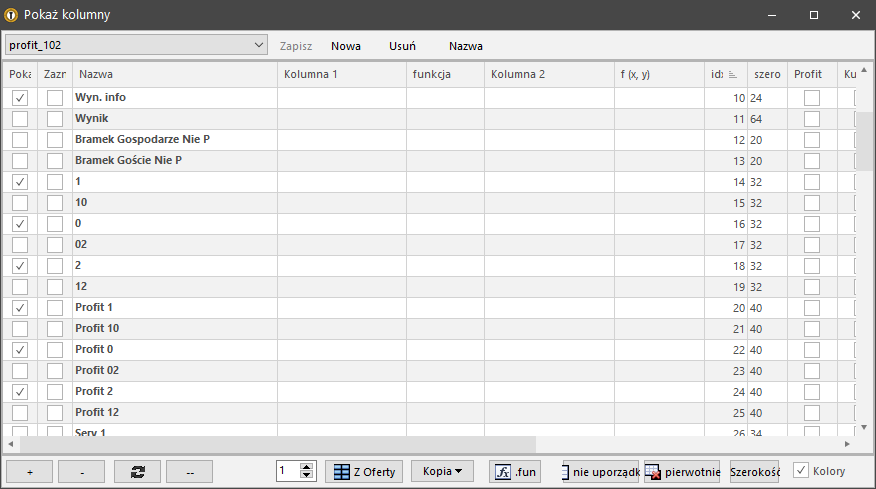Open the .fun function editor
The width and height of the screenshot is (876, 489).
[514, 472]
